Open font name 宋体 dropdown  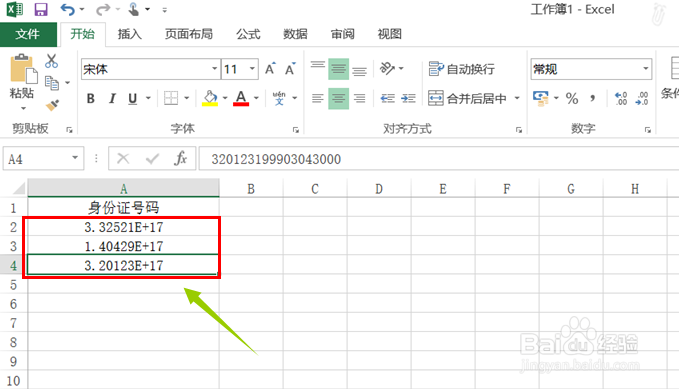[214, 69]
